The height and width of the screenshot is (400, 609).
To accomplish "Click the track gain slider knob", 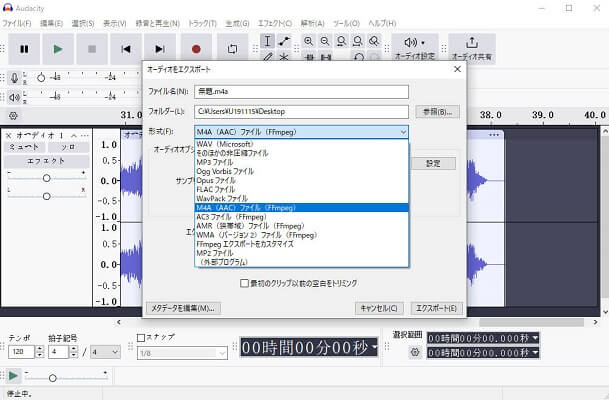I will pyautogui.click(x=47, y=178).
